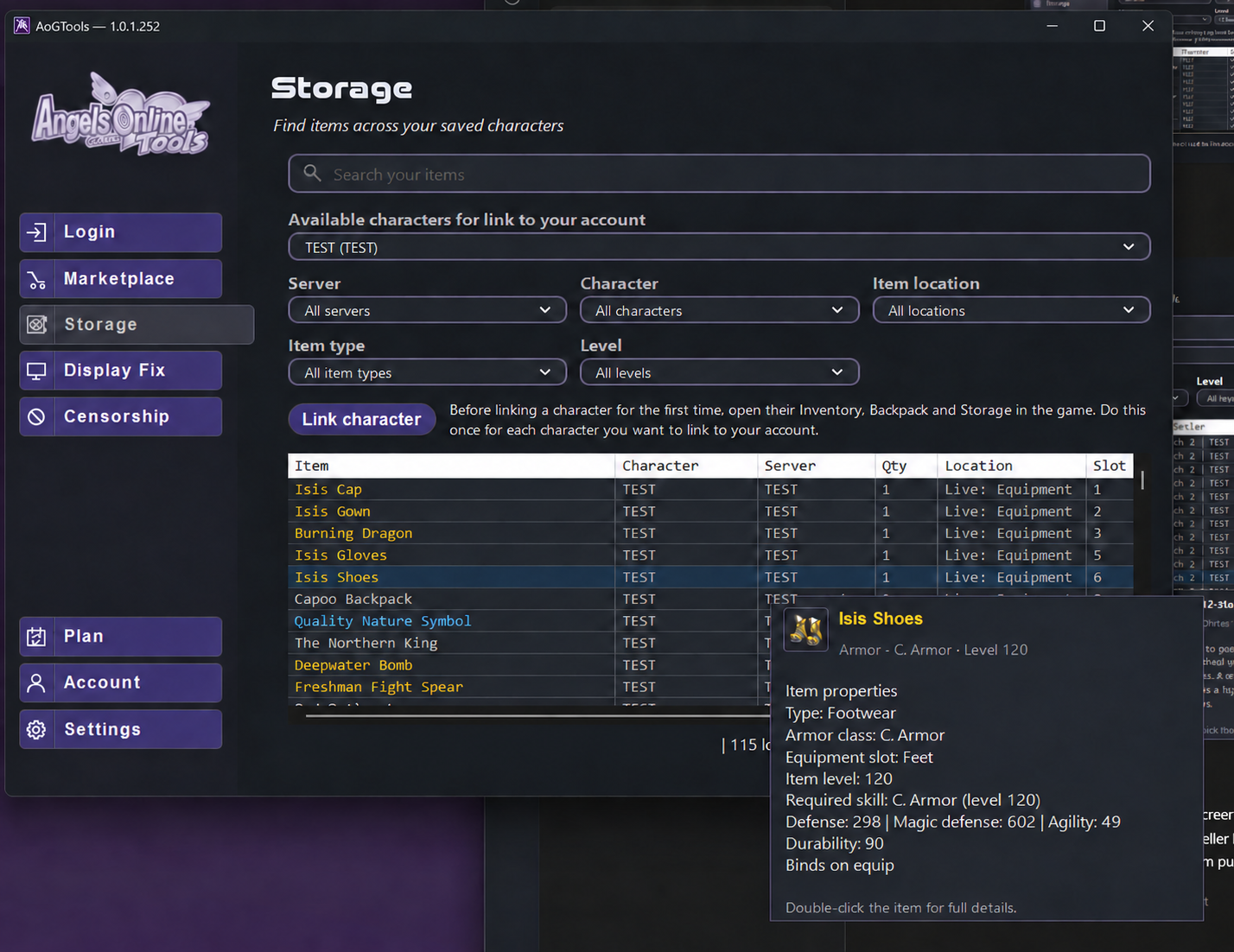Click the Login arrow icon in sidebar
This screenshot has width=1234, height=952.
click(36, 232)
